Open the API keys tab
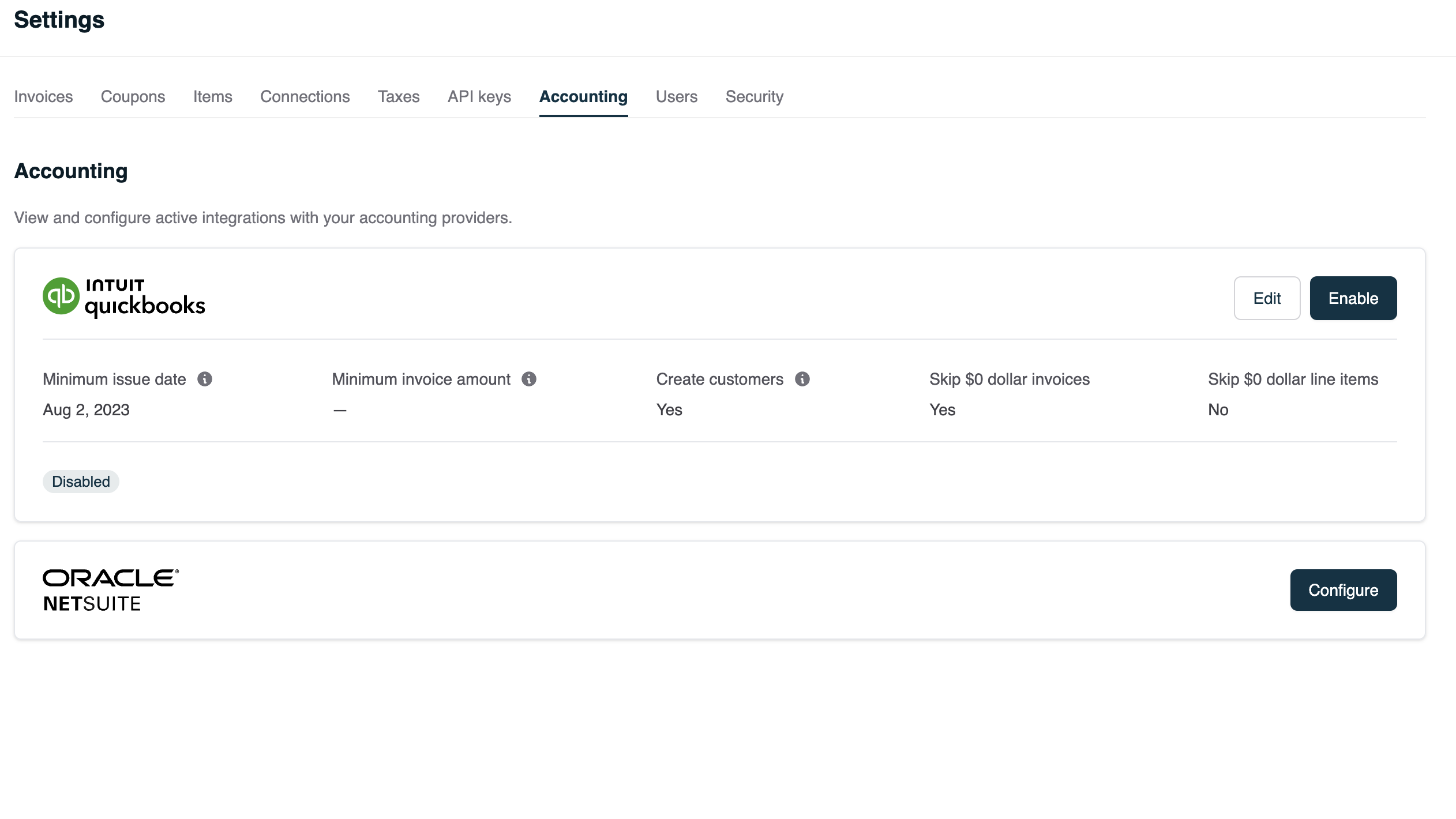The height and width of the screenshot is (819, 1456). click(479, 96)
